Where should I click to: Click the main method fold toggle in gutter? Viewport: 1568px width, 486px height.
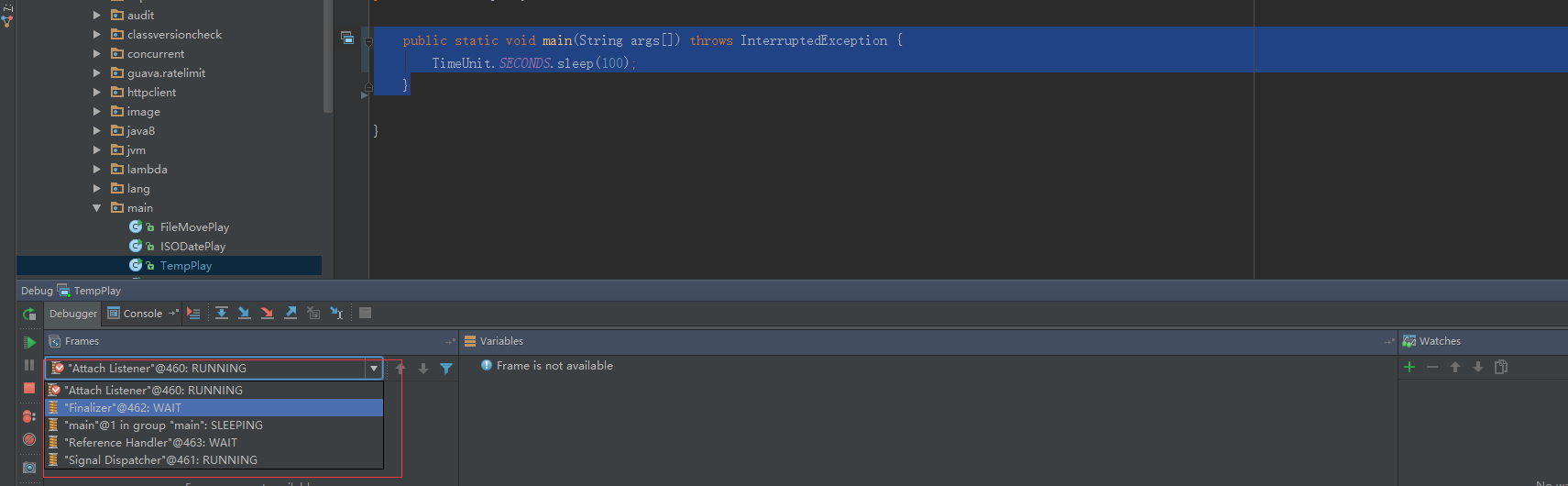pyautogui.click(x=368, y=41)
